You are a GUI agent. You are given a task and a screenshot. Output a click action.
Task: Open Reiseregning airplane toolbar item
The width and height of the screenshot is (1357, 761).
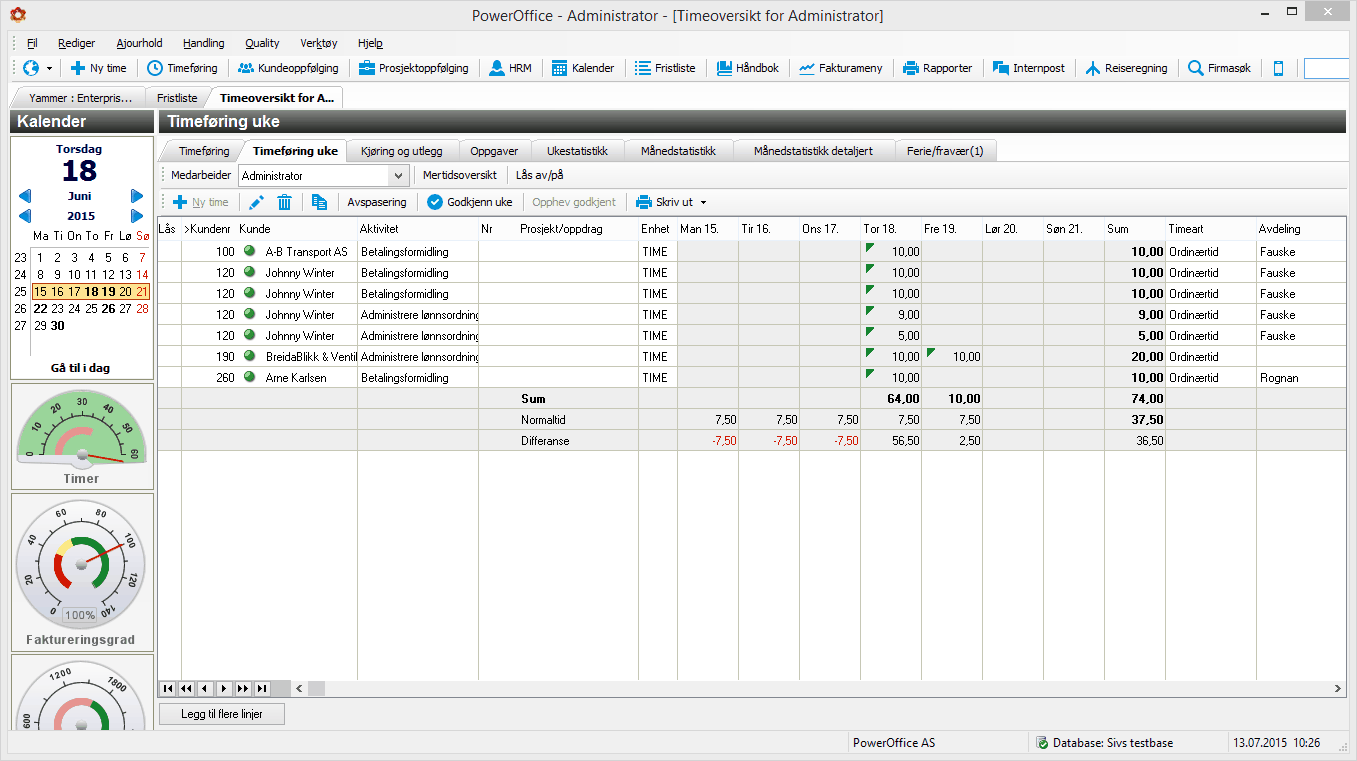click(x=1126, y=68)
